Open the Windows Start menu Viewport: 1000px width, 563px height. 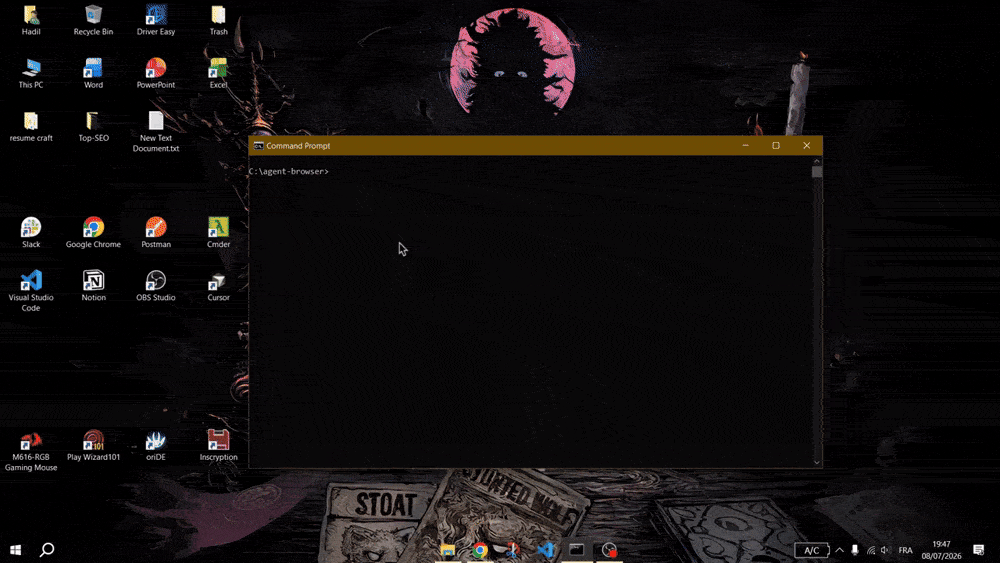click(x=15, y=550)
